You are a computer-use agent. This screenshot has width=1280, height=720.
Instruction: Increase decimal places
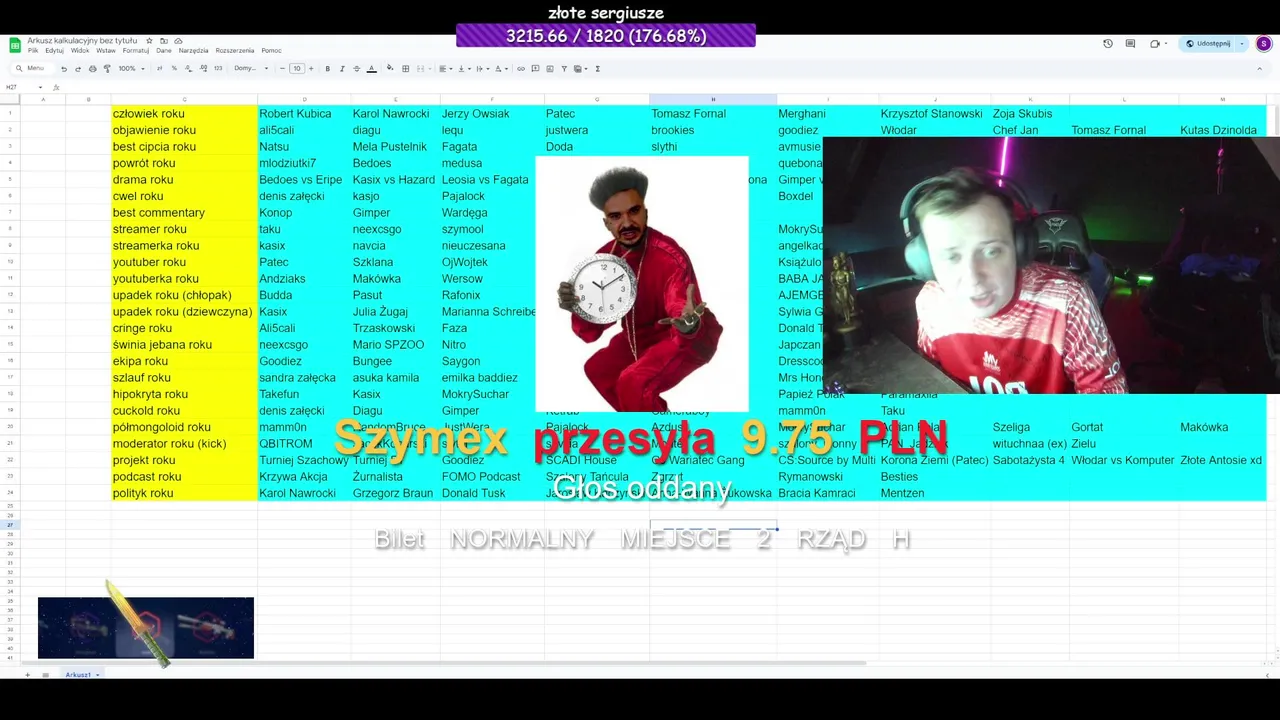point(203,69)
